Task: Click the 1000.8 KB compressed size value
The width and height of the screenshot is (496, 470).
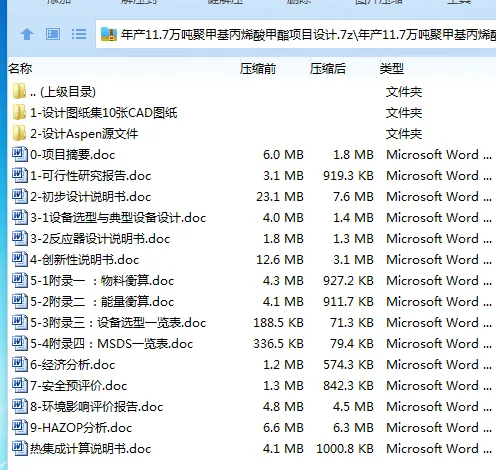Action: point(345,449)
